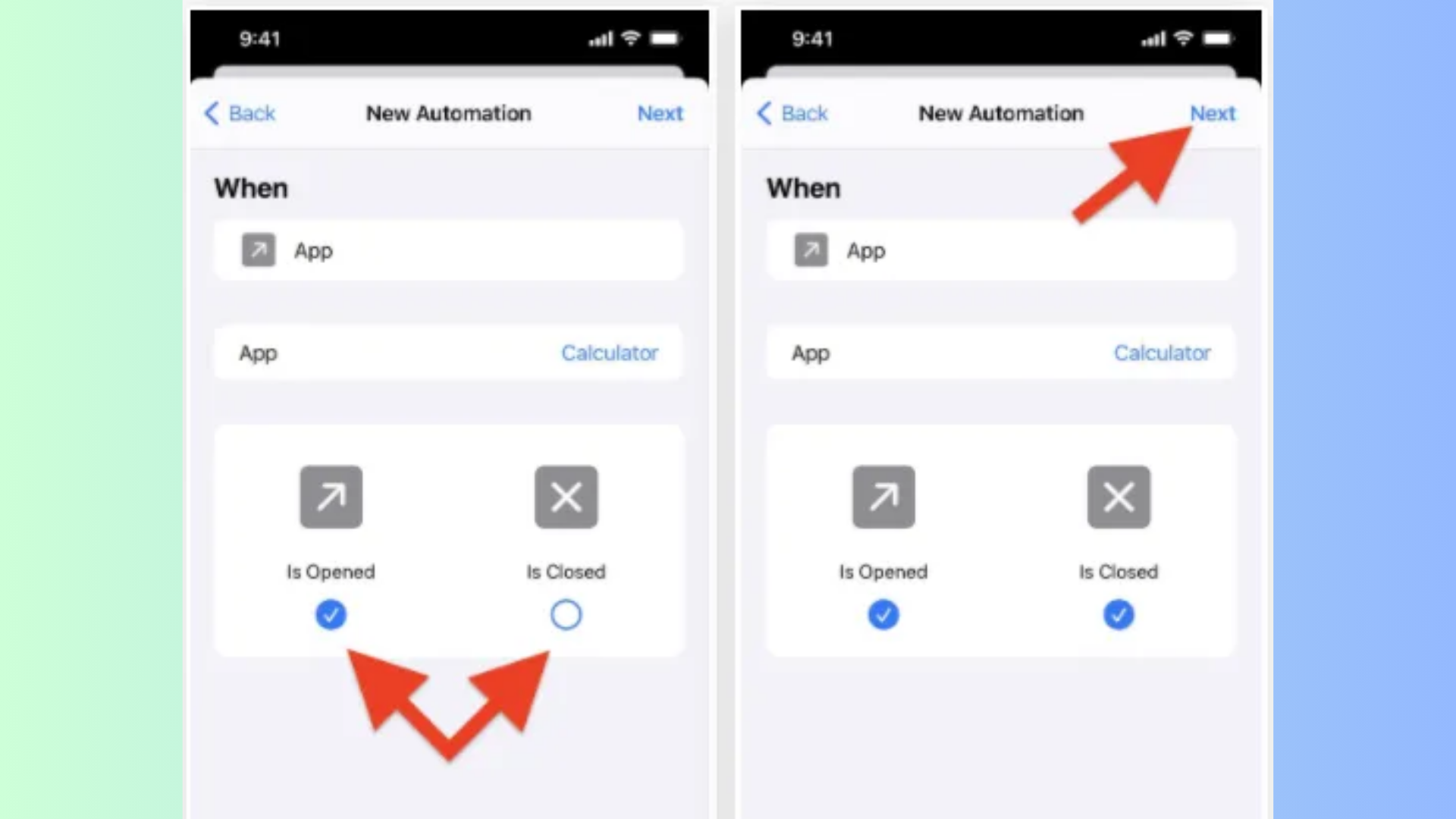Select Calculator app dropdown on left screen
1456x819 pixels.
click(610, 353)
